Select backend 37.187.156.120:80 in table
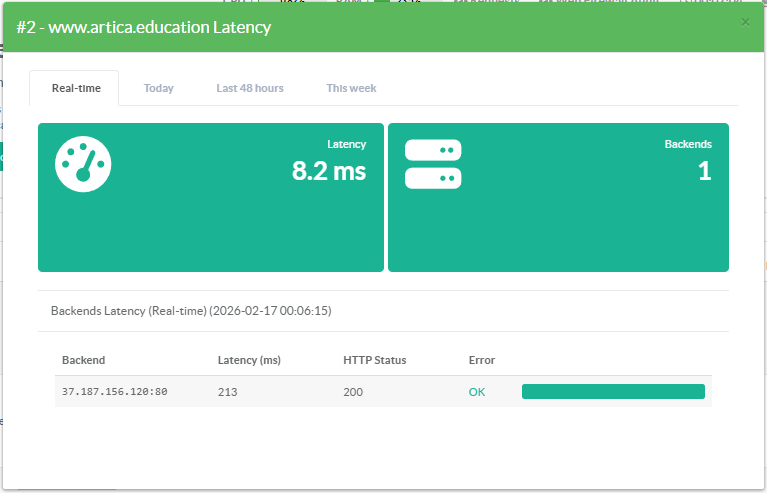This screenshot has height=493, width=767. point(114,392)
